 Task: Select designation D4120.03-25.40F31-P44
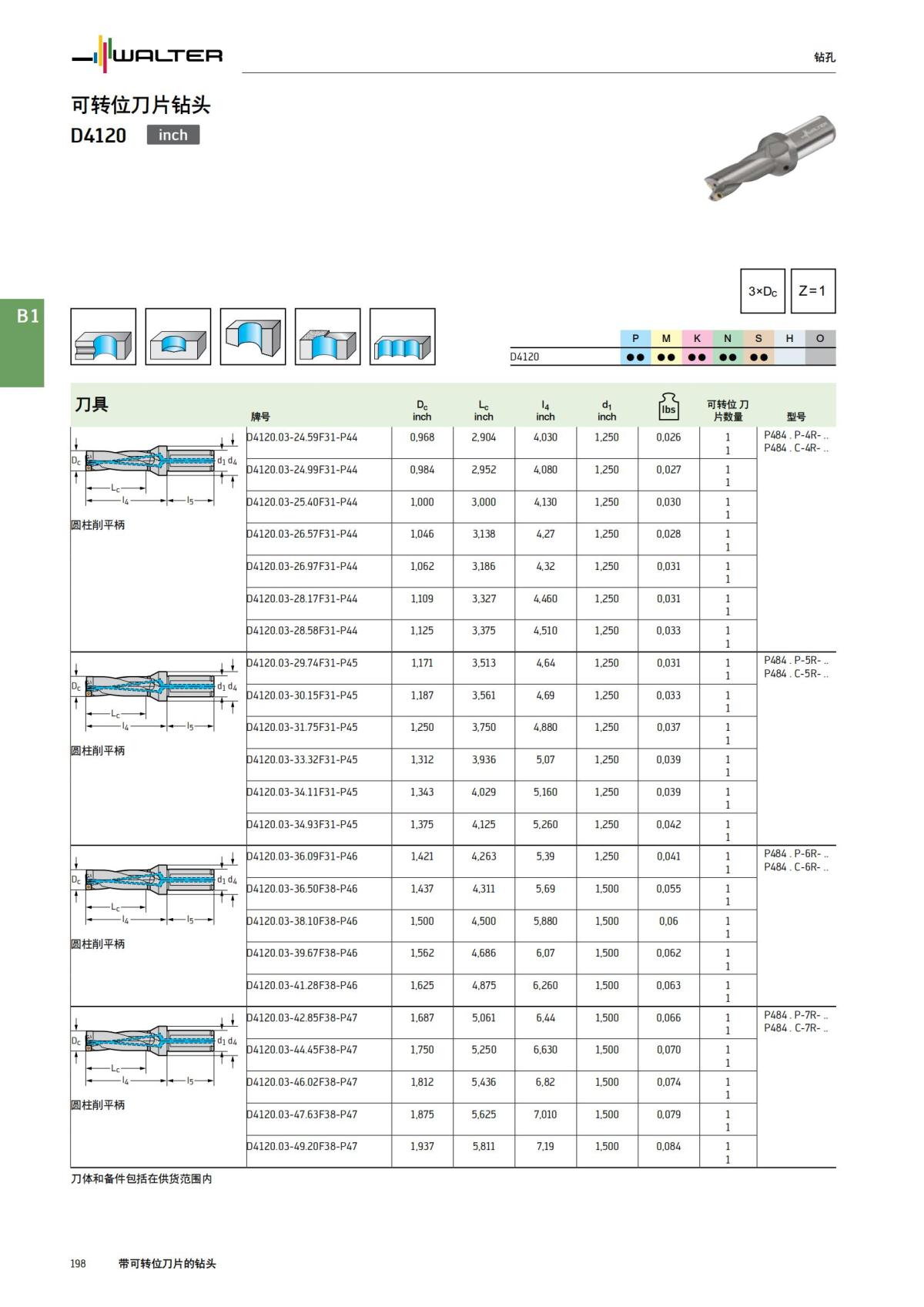[302, 501]
